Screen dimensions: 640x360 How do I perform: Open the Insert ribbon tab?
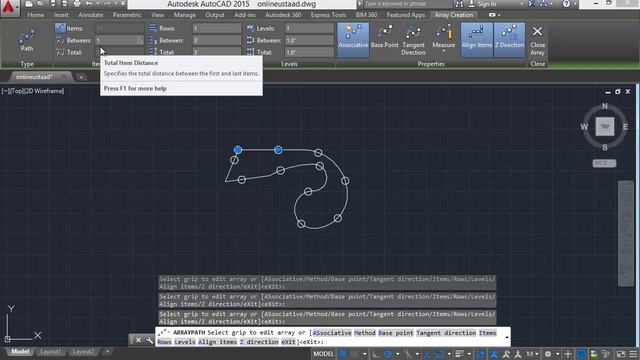[x=61, y=15]
